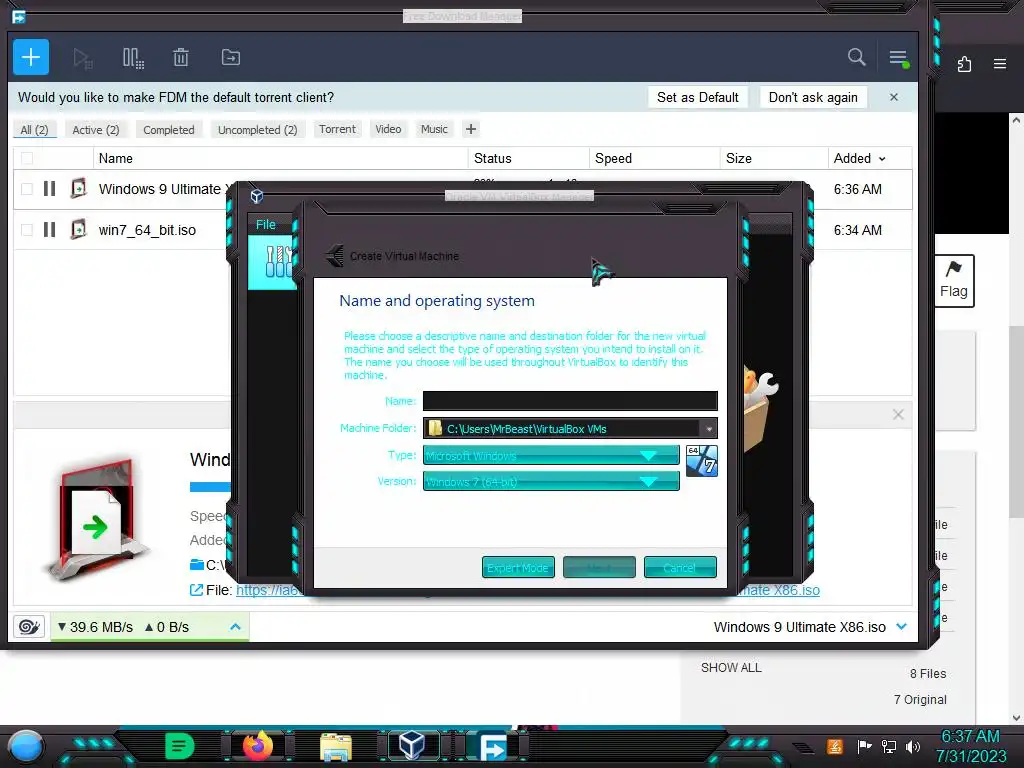This screenshot has height=768, width=1024.
Task: Click the Next button in wizard
Action: [599, 568]
